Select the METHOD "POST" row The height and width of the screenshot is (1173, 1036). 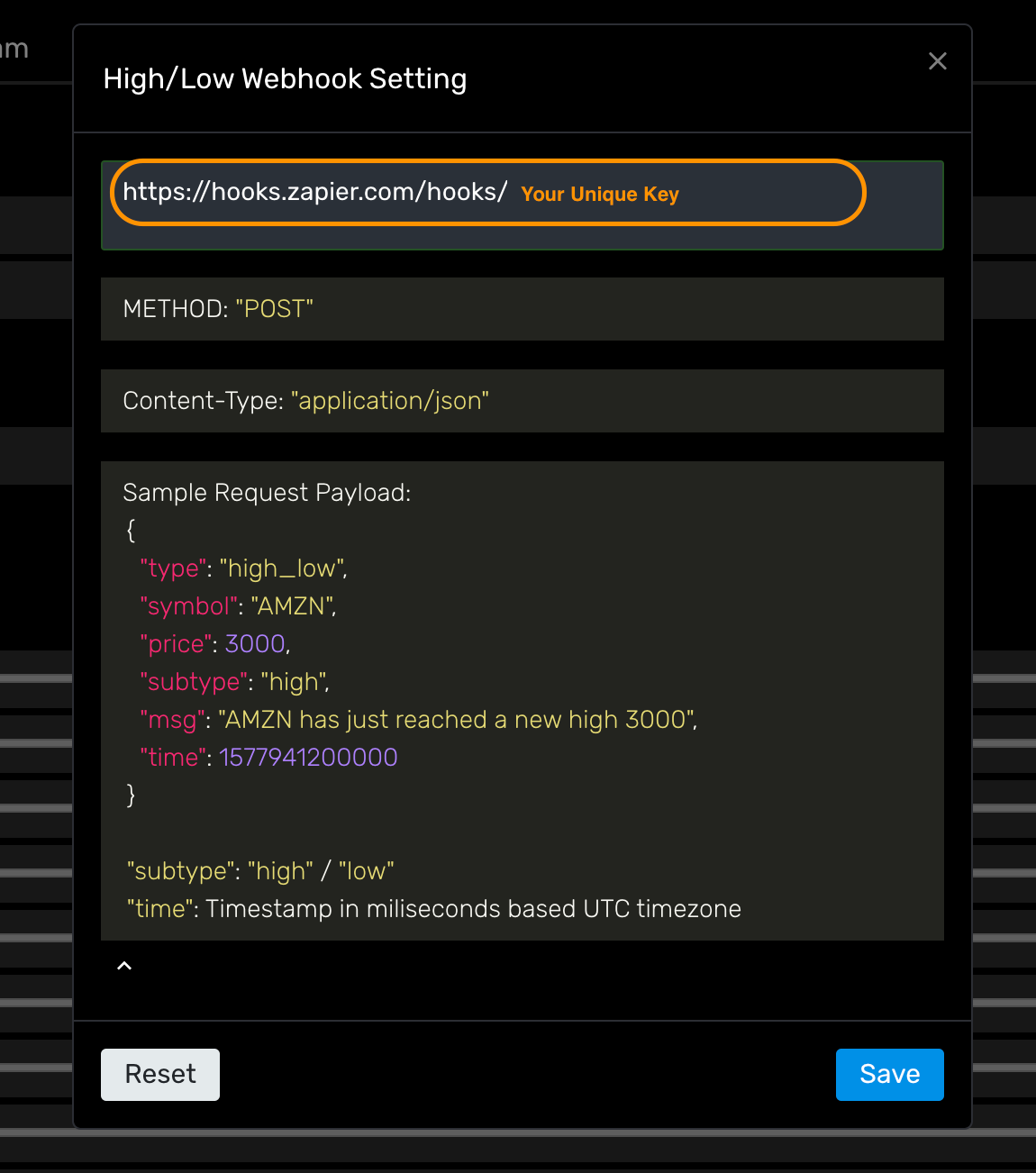[x=523, y=309]
